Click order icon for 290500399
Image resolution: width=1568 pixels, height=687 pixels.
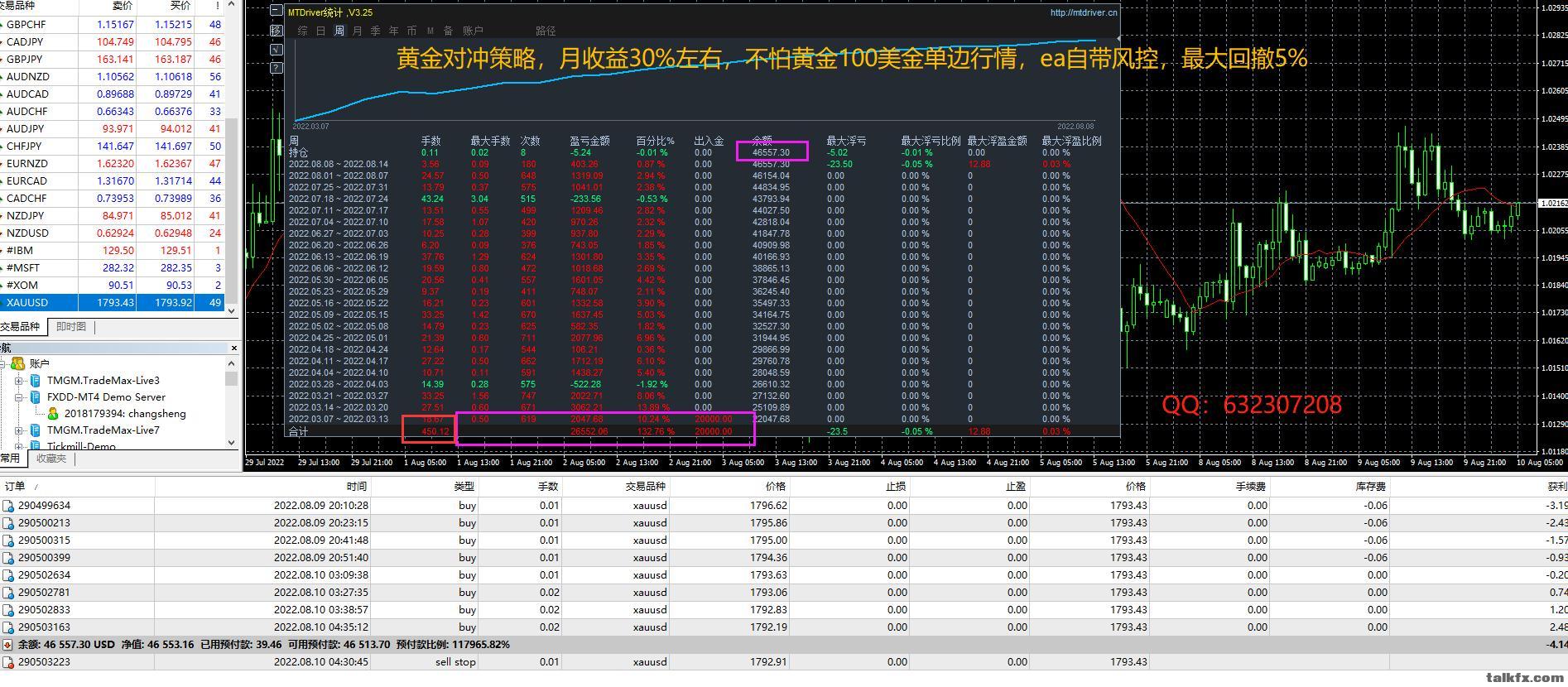[8, 558]
